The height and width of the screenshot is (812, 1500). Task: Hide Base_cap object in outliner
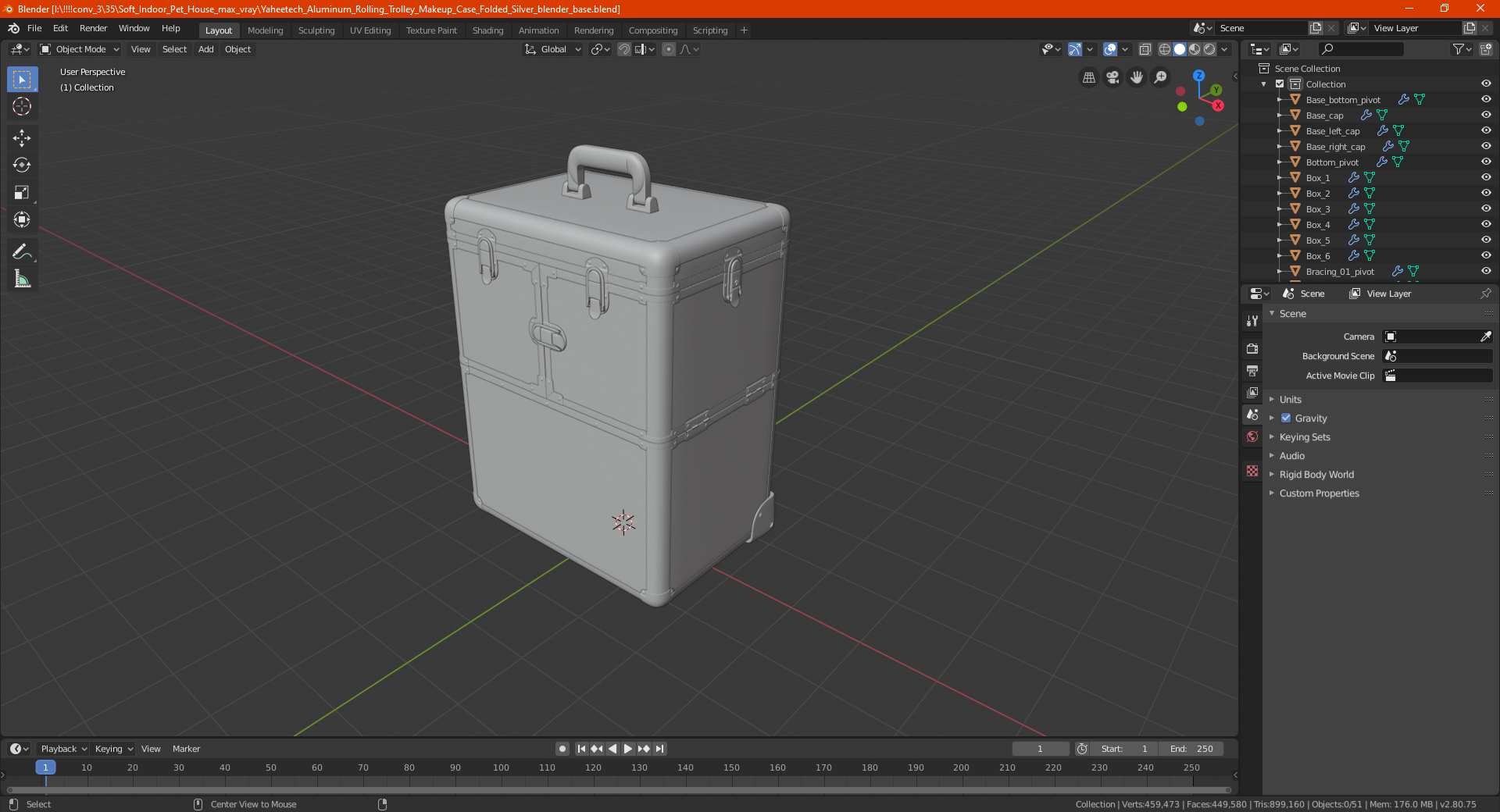click(1486, 115)
